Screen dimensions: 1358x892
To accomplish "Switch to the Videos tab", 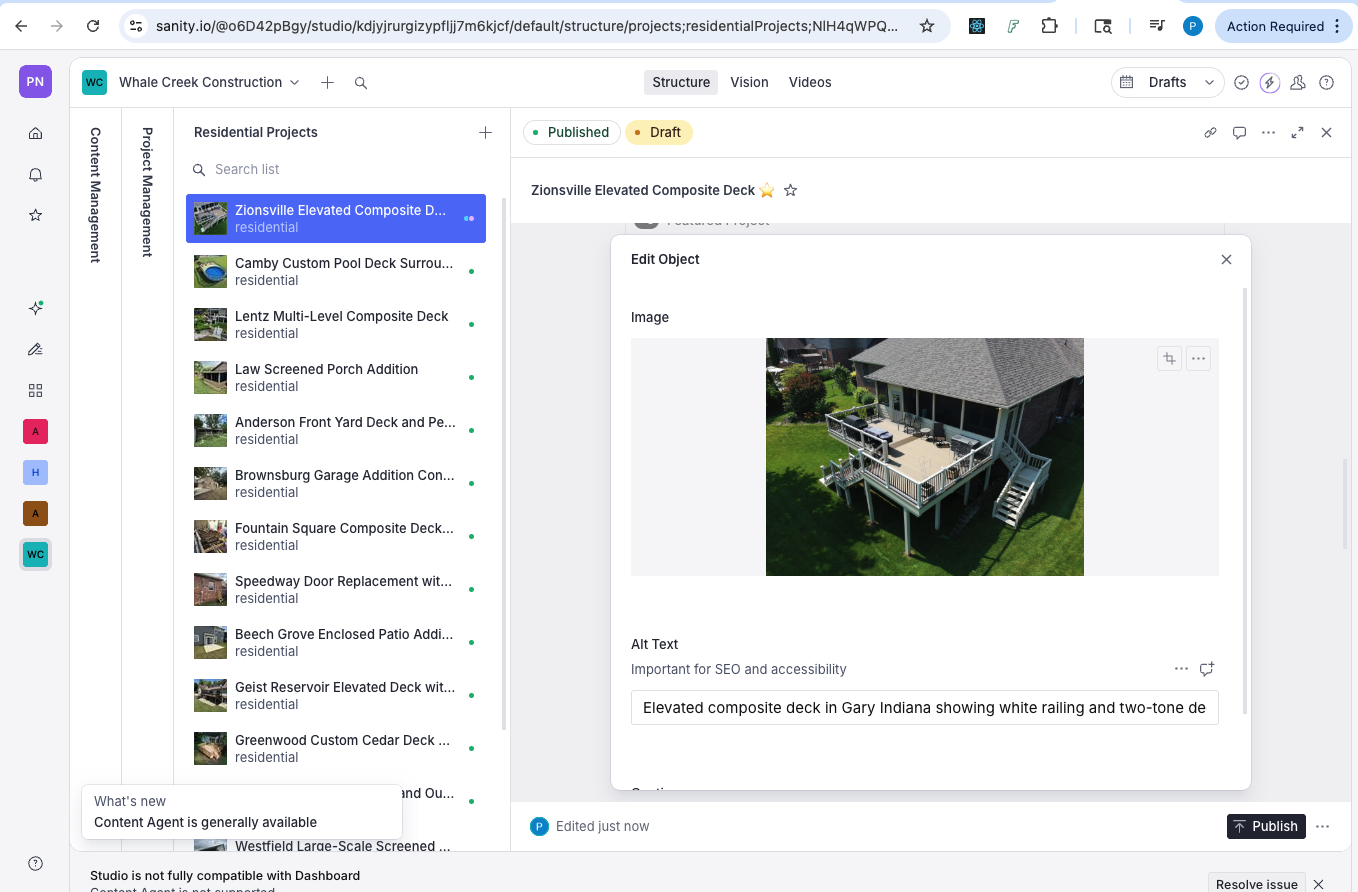I will pos(809,82).
